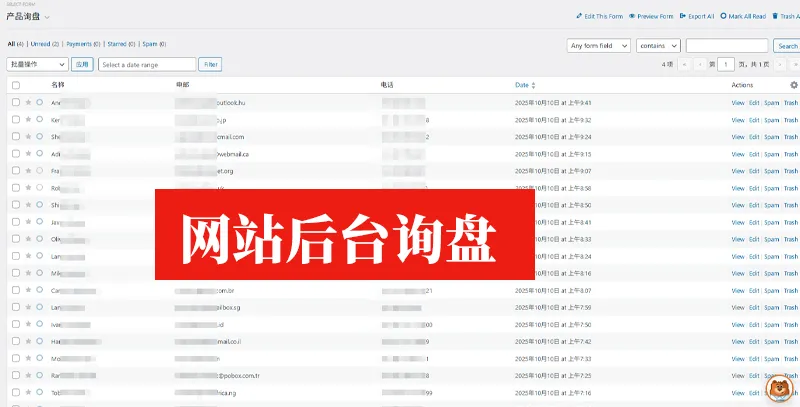
Task: Click Preview Form eye link
Action: tap(650, 16)
